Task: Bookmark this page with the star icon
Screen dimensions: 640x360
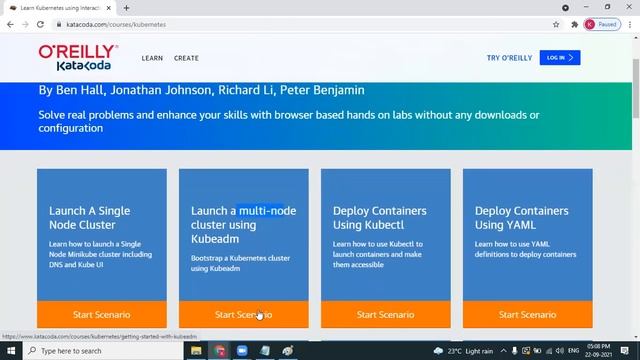Action: [556, 24]
